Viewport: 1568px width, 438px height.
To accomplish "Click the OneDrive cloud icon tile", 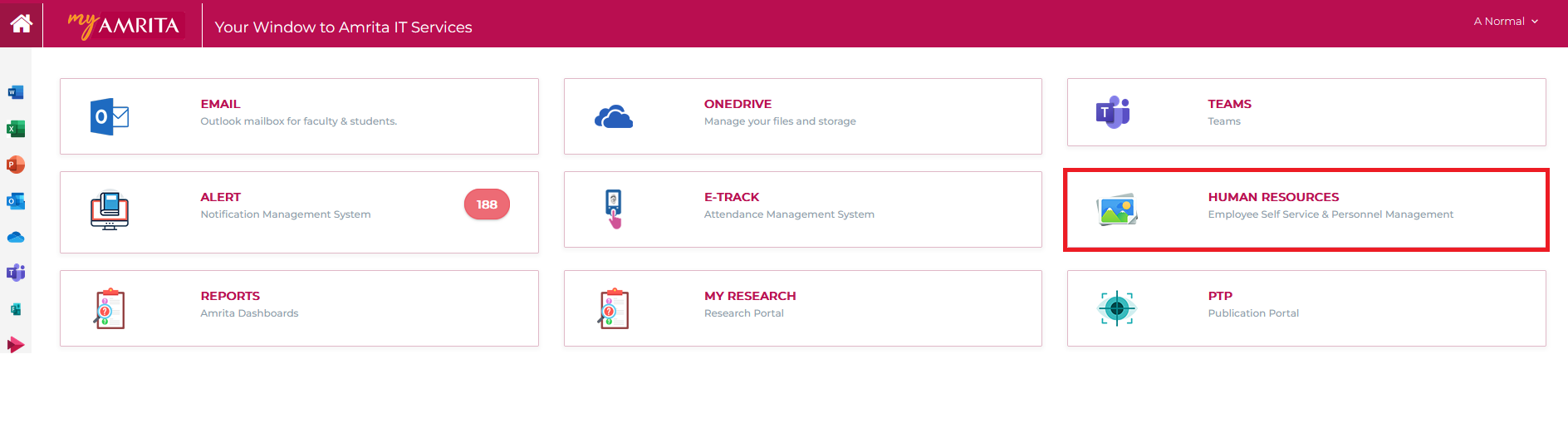I will pos(614,117).
